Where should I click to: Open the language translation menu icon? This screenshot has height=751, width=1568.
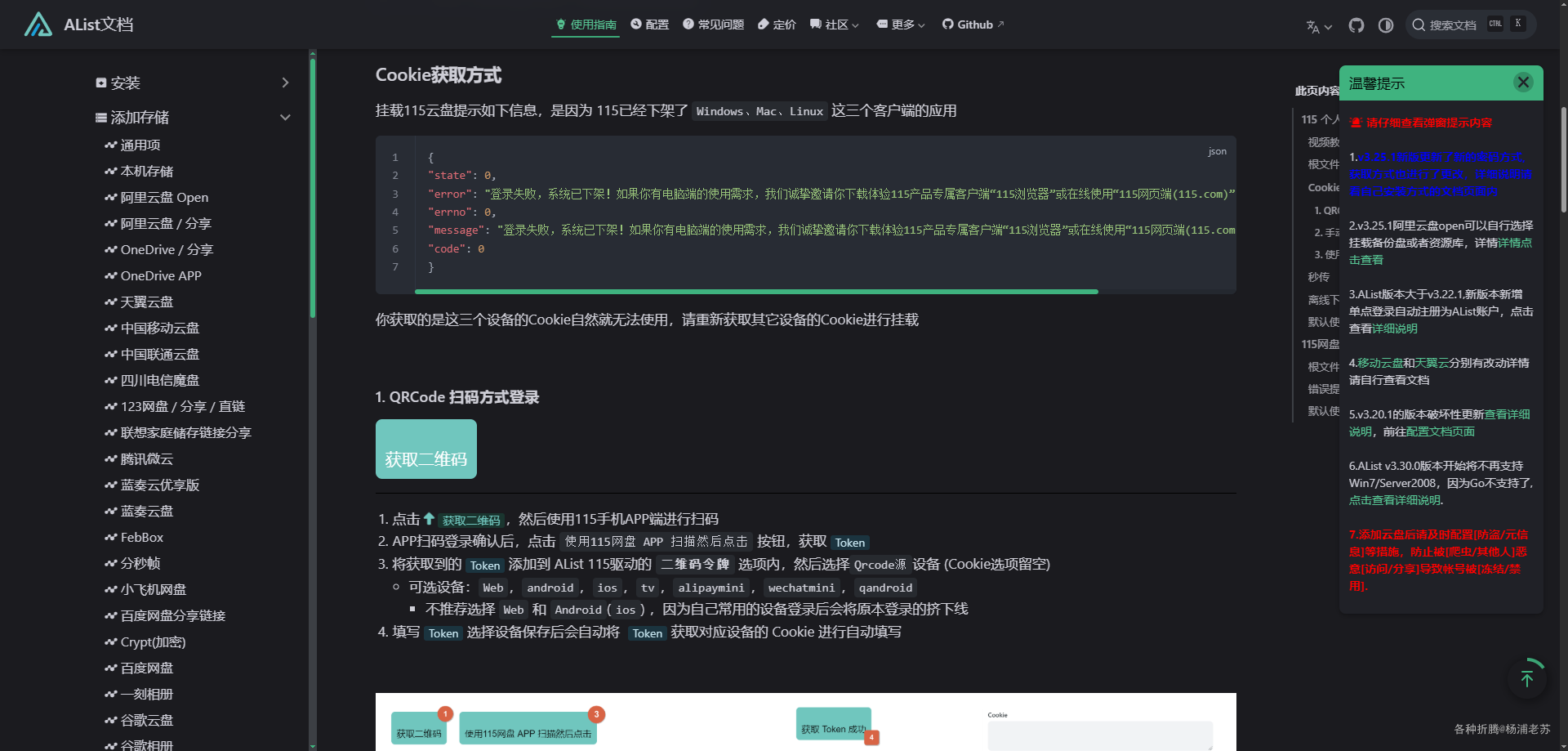pos(1312,26)
